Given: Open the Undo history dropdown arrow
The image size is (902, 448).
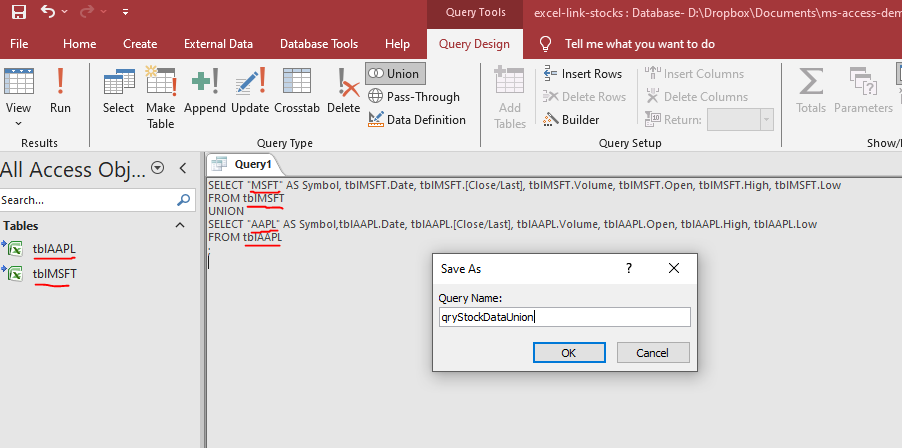Looking at the screenshot, I should (64, 12).
